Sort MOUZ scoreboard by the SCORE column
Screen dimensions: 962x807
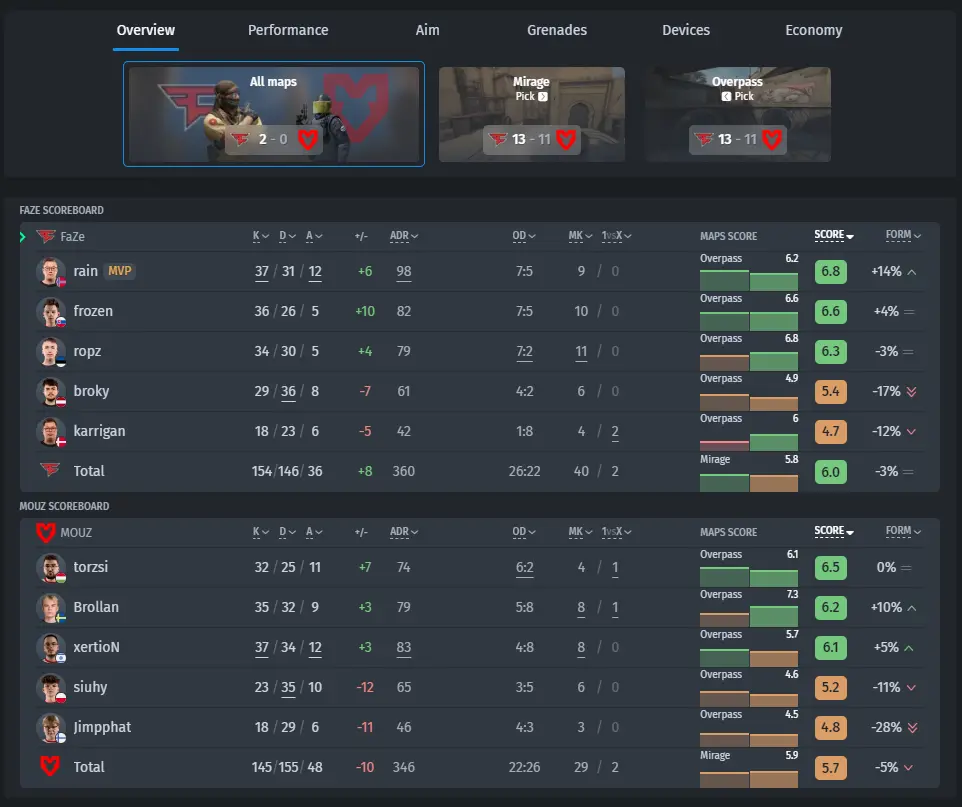tap(834, 530)
